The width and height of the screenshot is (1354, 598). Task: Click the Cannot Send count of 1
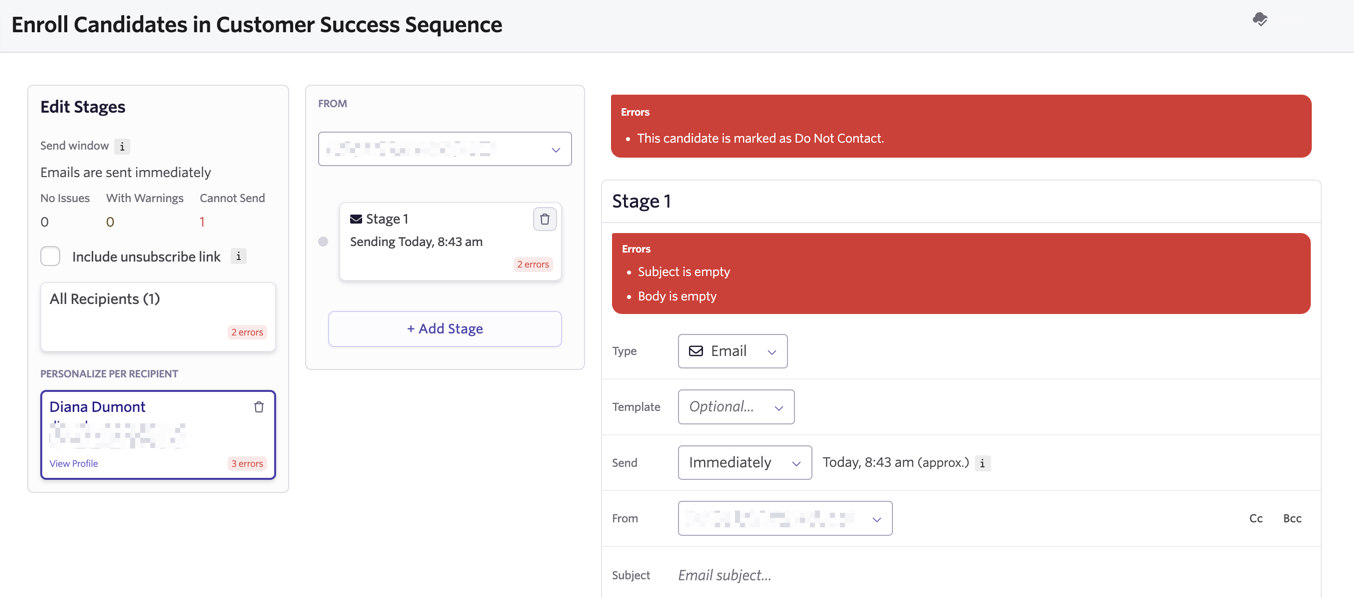pos(202,222)
